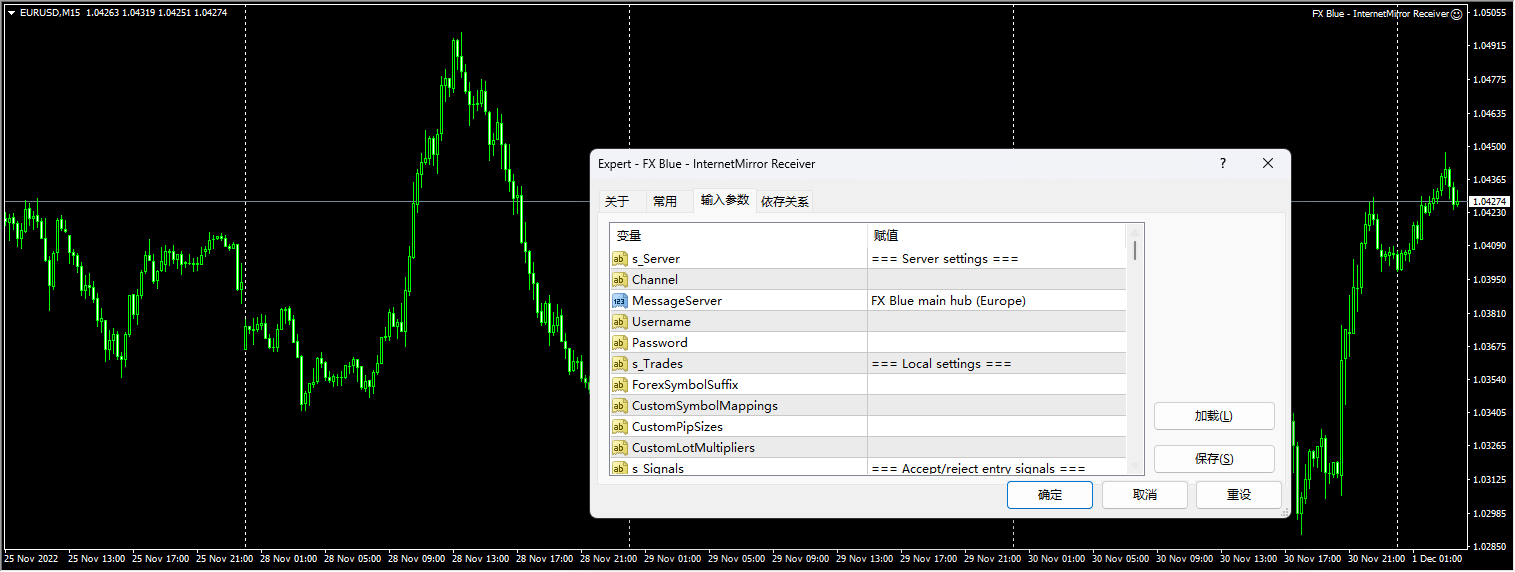Select the MessageServer variable name
1515x572 pixels.
pyautogui.click(x=677, y=301)
